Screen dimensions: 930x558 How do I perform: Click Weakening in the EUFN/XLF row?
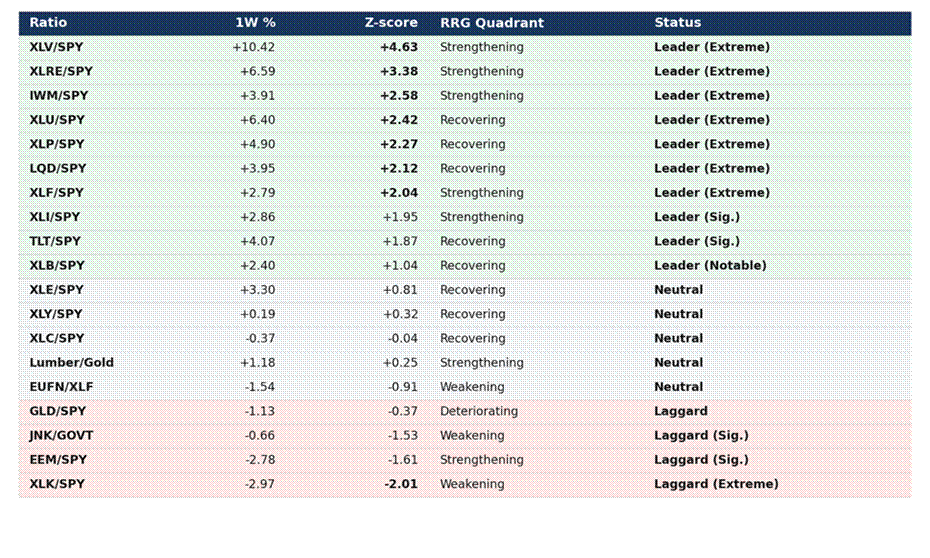pos(472,387)
